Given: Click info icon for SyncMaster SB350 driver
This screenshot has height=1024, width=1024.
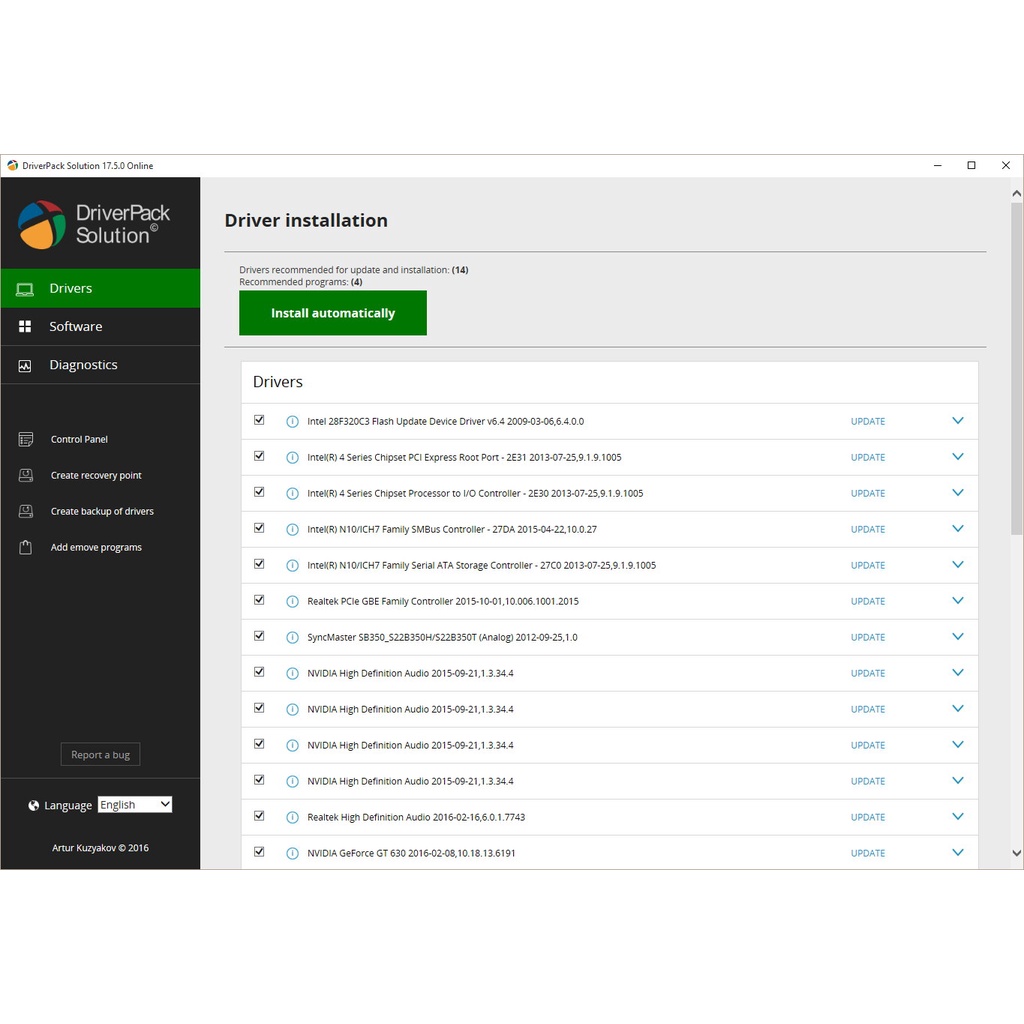Looking at the screenshot, I should pos(292,637).
